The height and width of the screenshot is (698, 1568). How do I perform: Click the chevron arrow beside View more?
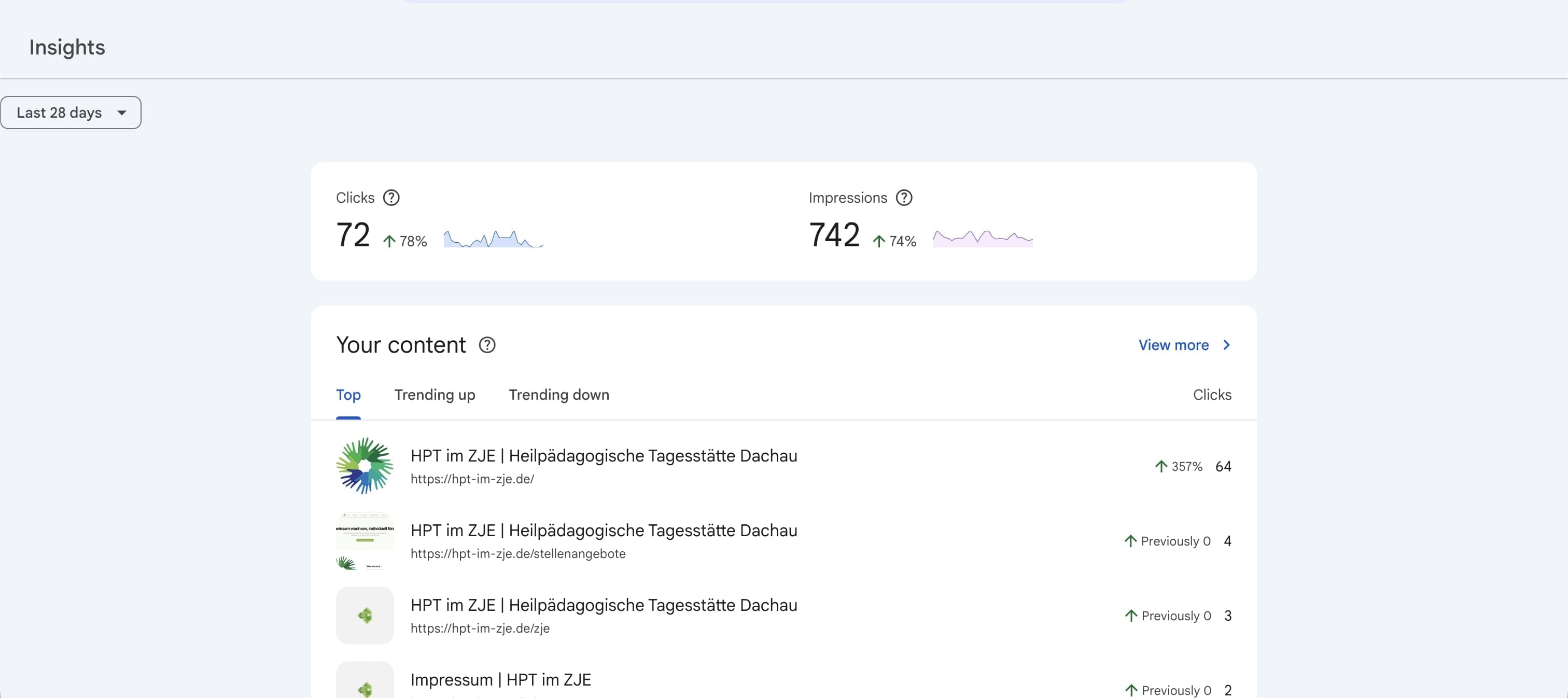pos(1225,345)
